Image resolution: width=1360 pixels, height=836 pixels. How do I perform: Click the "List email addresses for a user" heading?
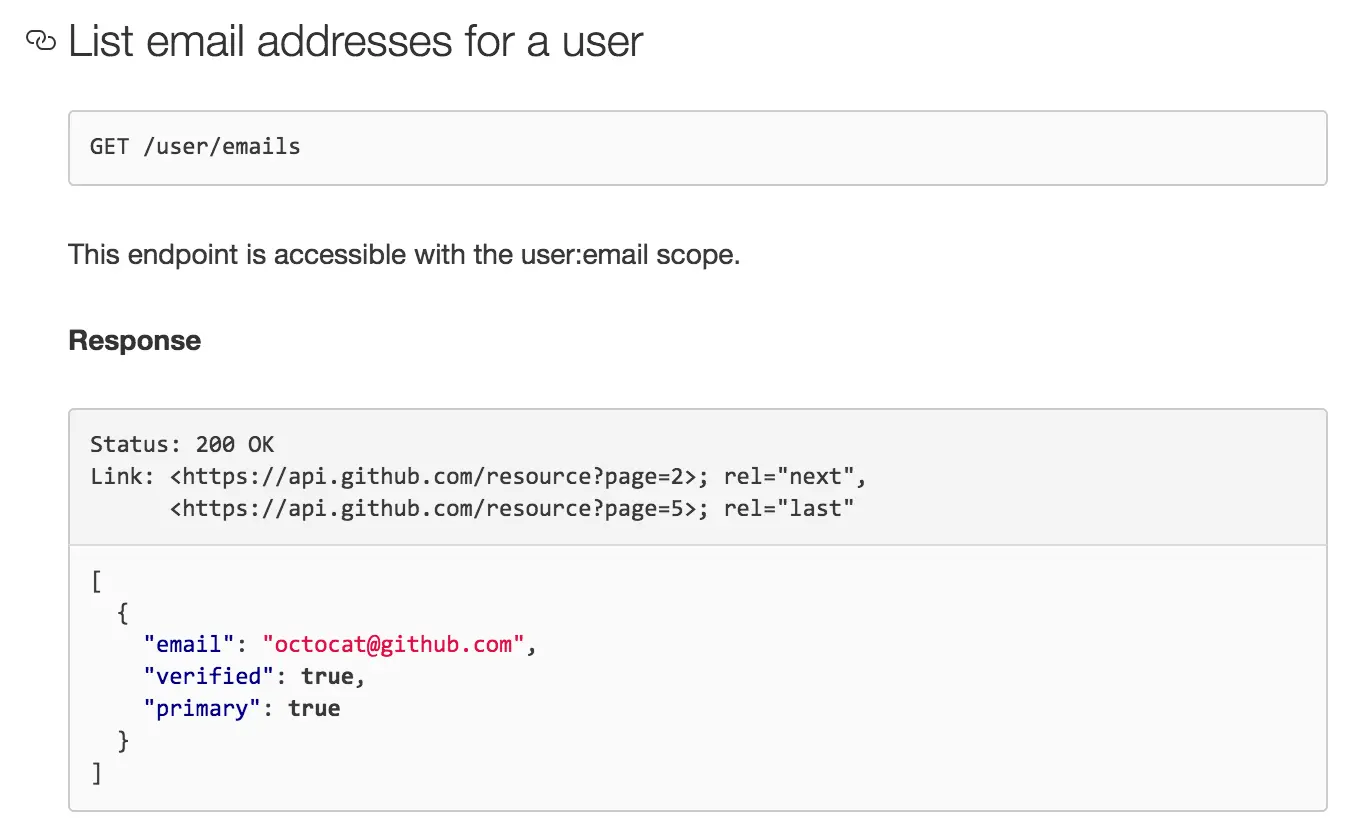click(354, 41)
